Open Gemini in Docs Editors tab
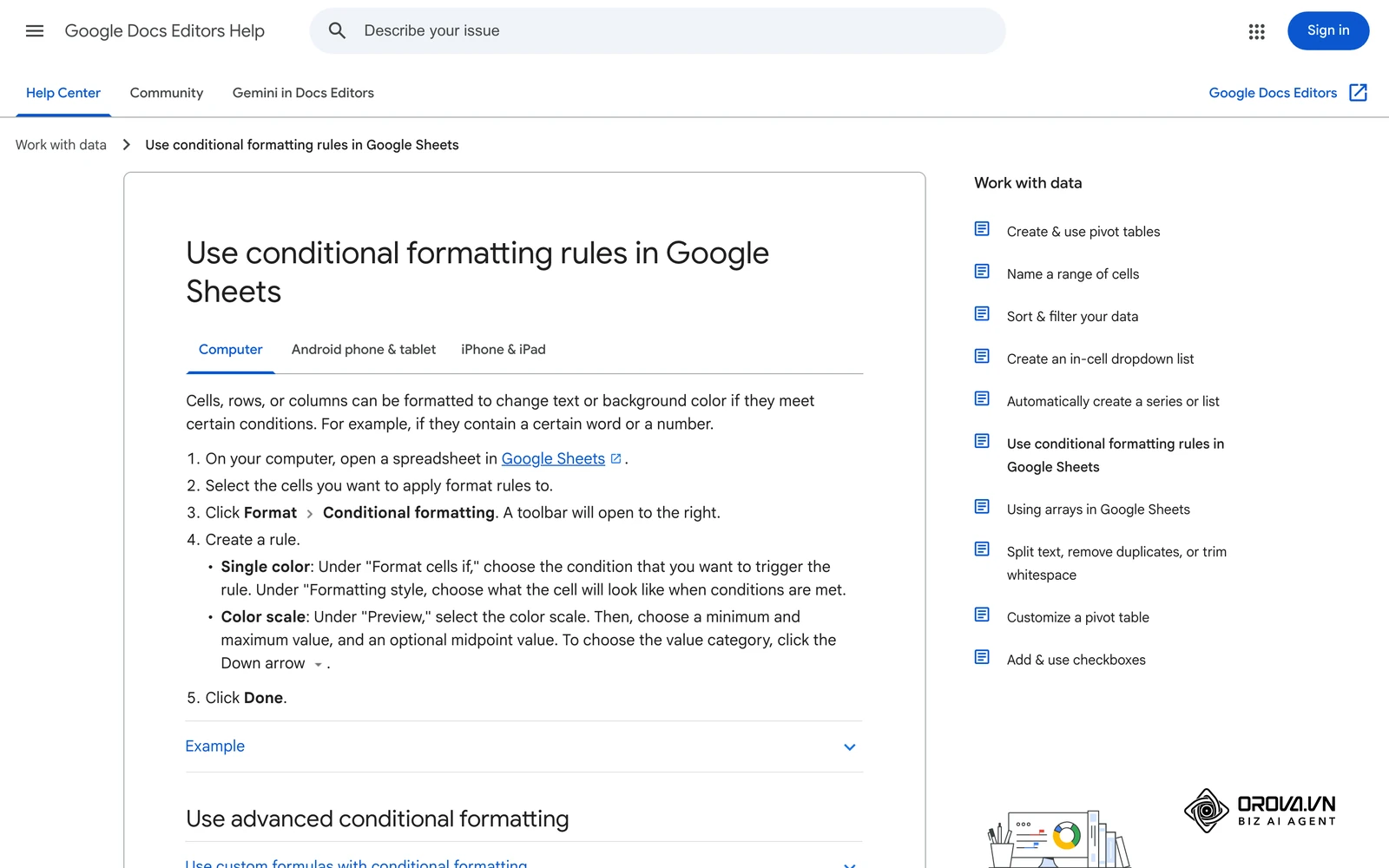Image resolution: width=1389 pixels, height=868 pixels. click(x=303, y=93)
